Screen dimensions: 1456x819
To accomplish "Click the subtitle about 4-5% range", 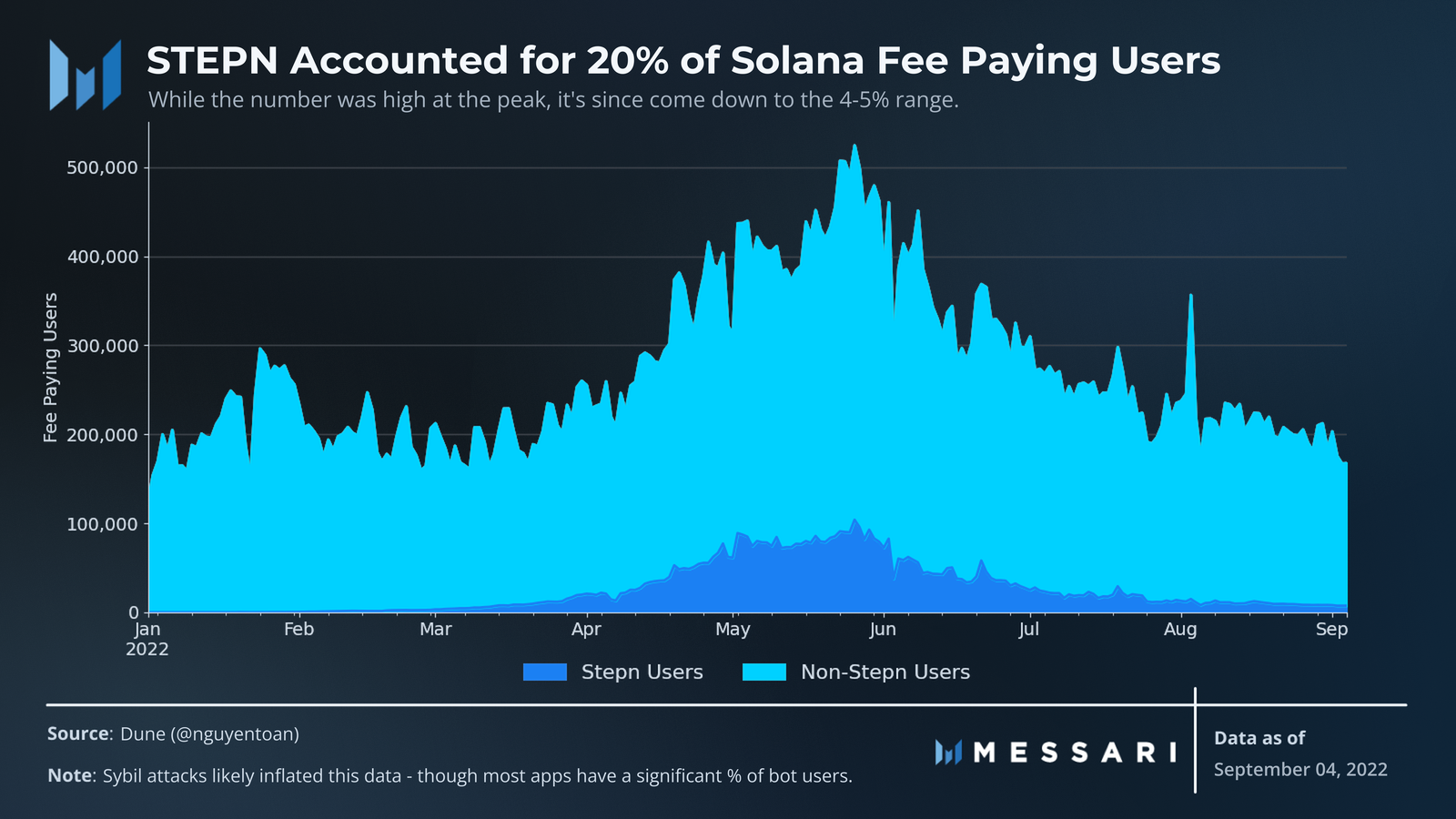I will [553, 100].
